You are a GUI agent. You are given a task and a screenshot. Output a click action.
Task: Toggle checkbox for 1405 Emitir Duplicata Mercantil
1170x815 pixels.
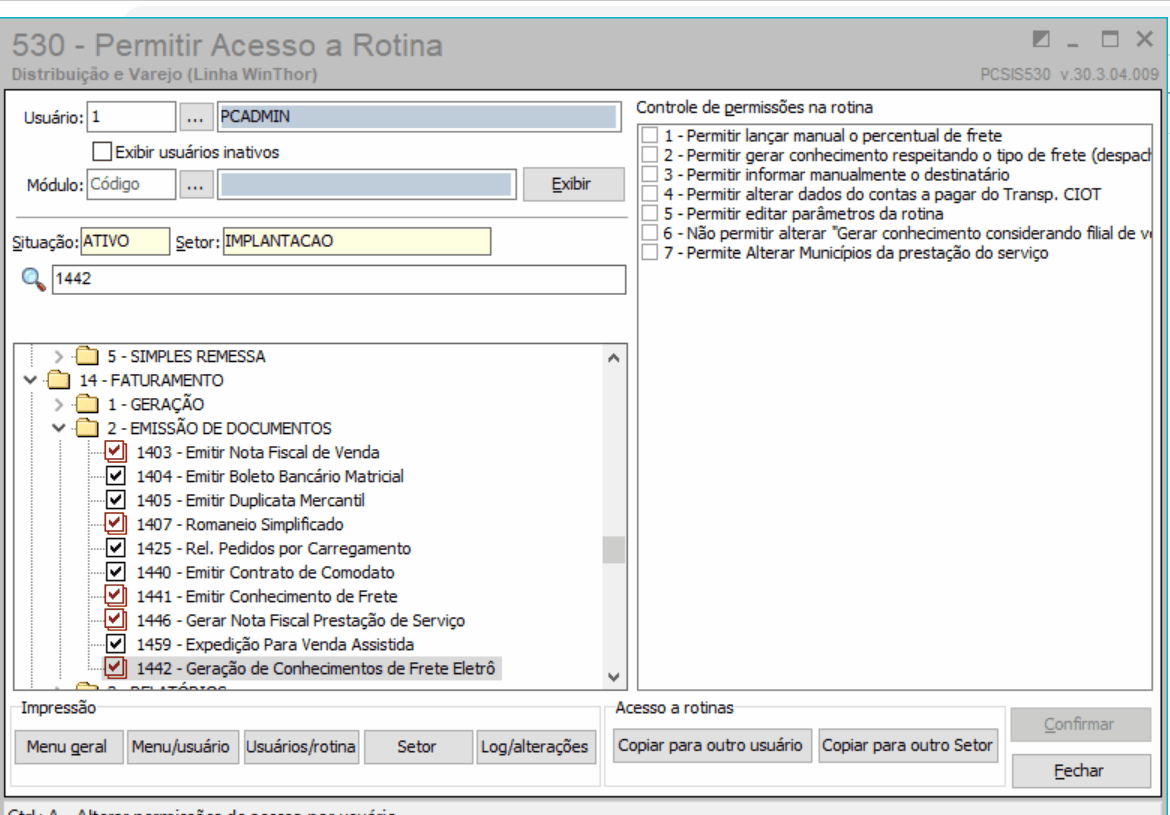115,499
